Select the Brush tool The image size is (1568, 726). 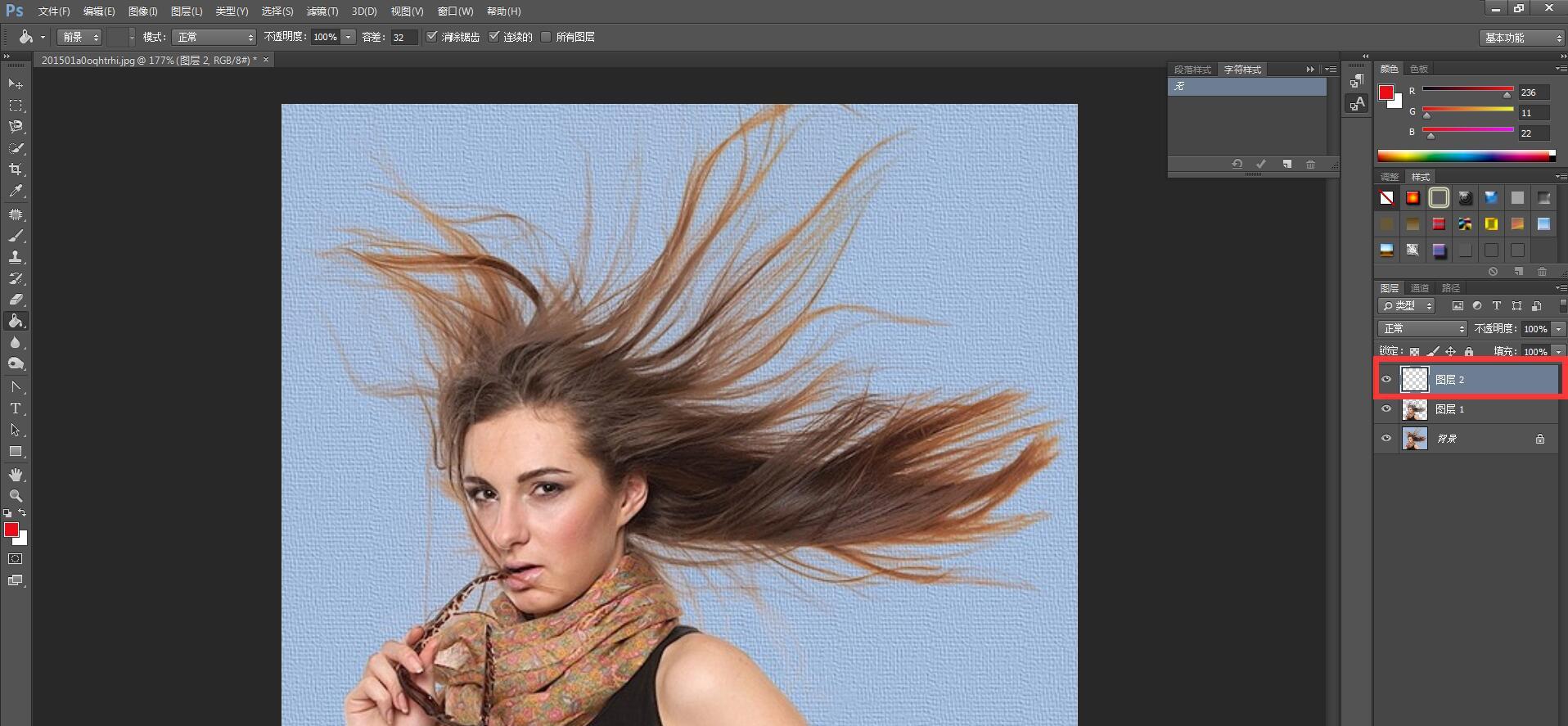coord(16,236)
